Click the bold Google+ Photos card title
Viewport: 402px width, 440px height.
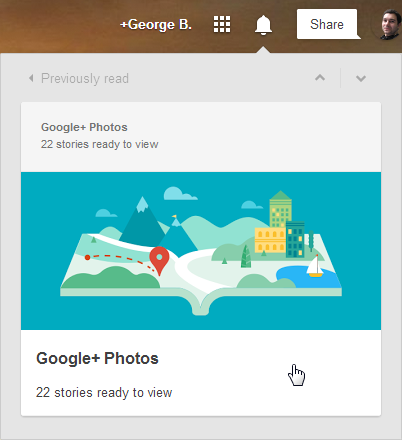click(97, 359)
